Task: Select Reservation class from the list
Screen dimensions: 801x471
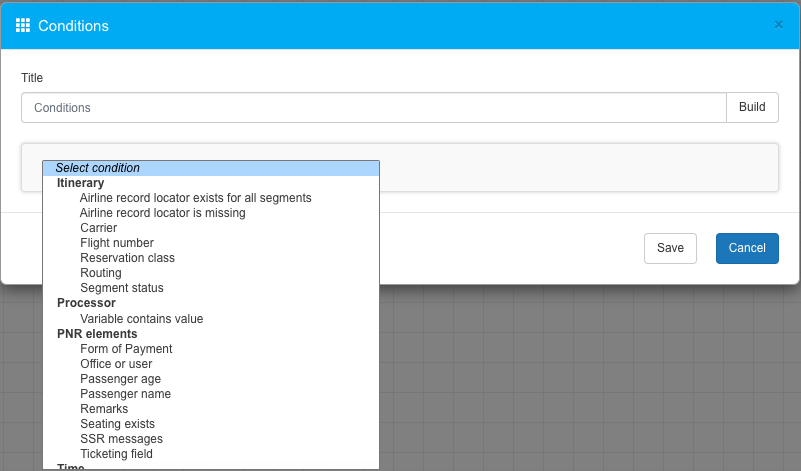Action: pyautogui.click(x=128, y=258)
